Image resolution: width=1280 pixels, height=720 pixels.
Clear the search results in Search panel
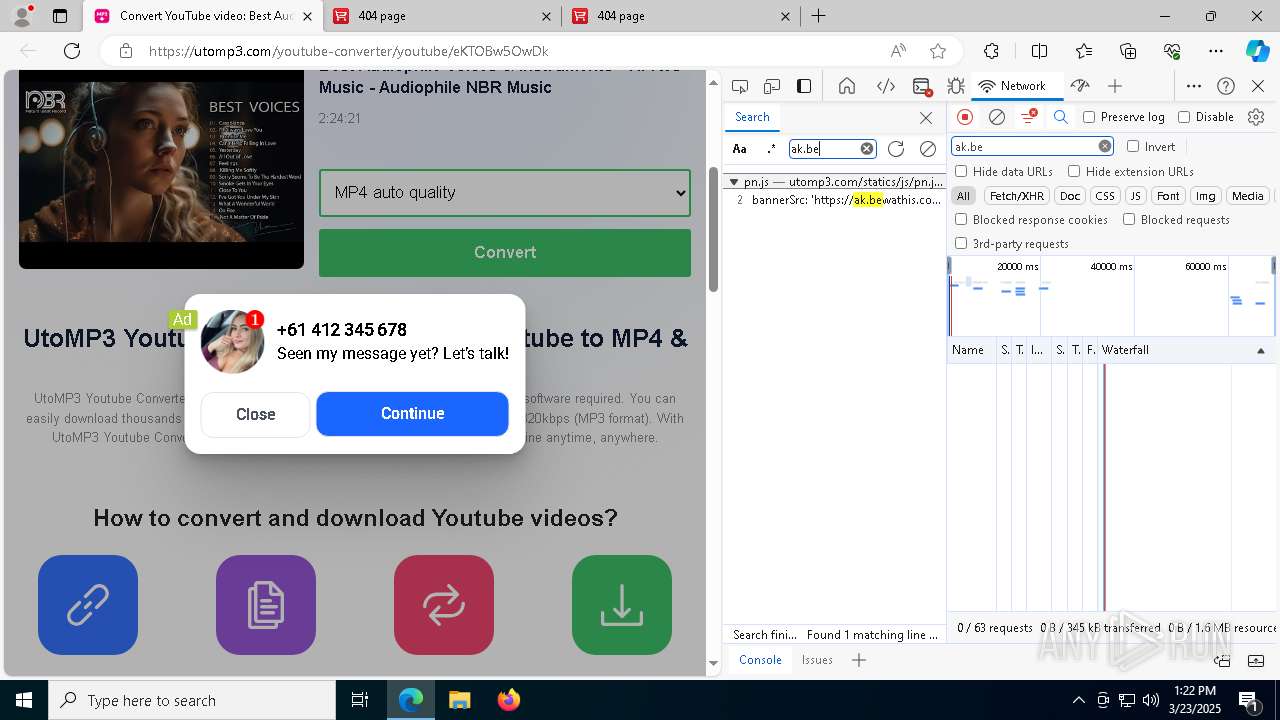click(928, 149)
